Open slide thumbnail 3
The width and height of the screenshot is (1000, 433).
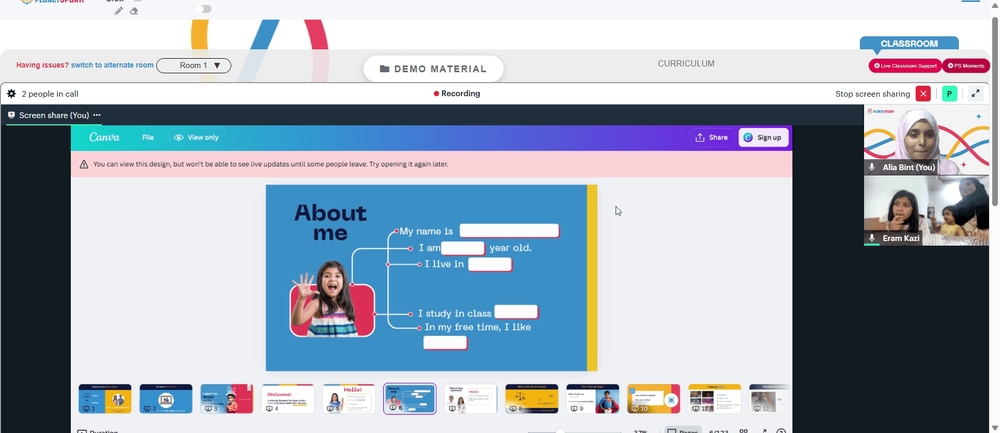(x=226, y=399)
